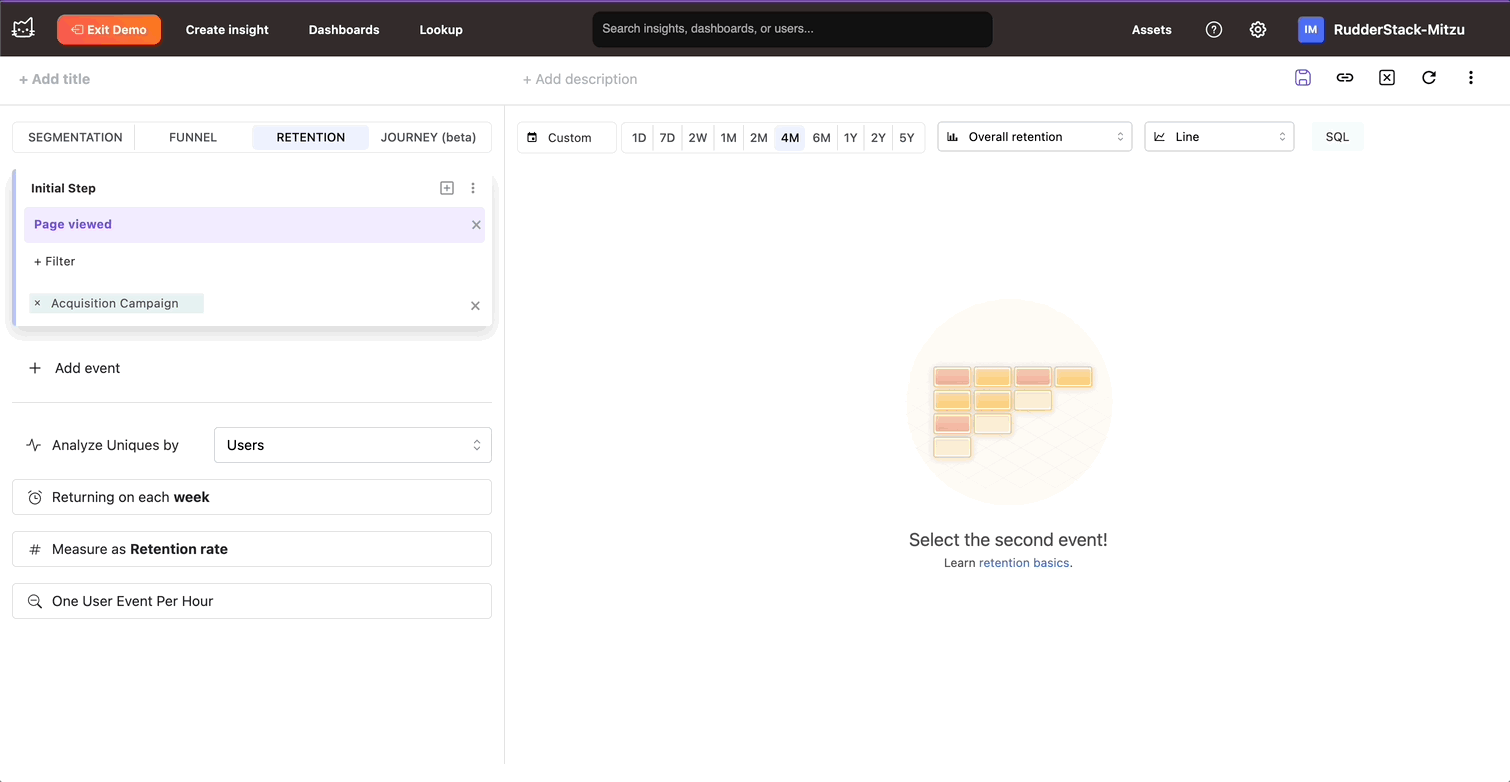
Task: Remove the Page viewed event
Action: pyautogui.click(x=476, y=225)
